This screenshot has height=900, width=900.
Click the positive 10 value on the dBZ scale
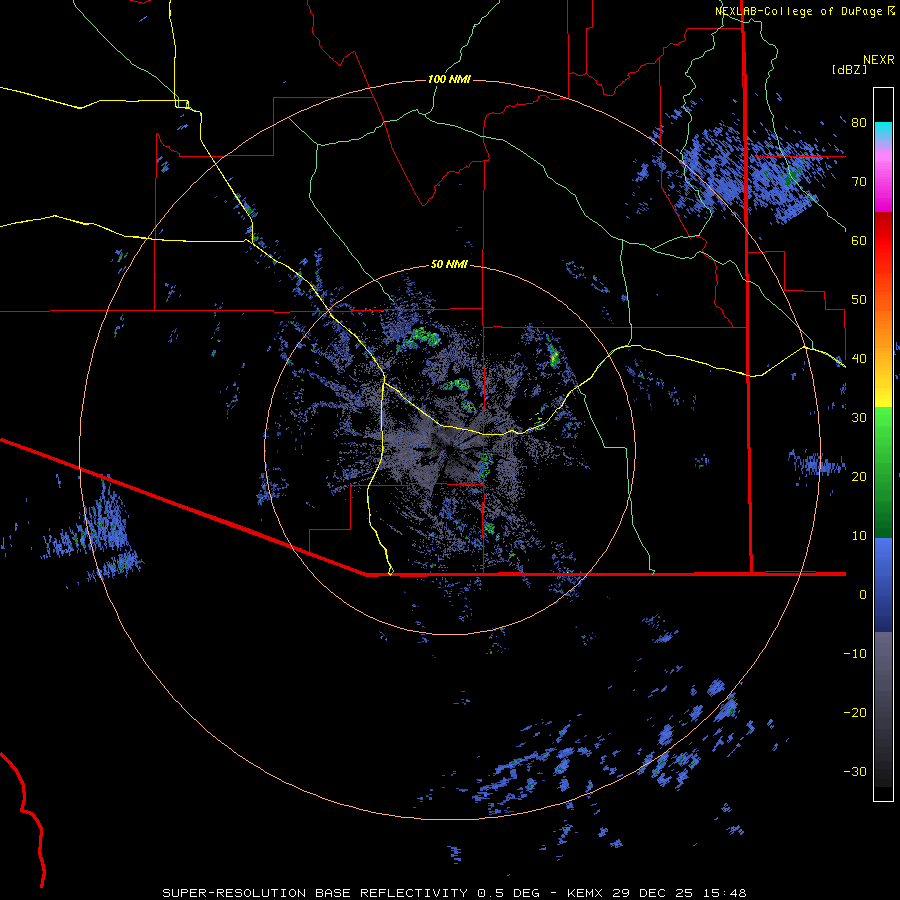(859, 536)
